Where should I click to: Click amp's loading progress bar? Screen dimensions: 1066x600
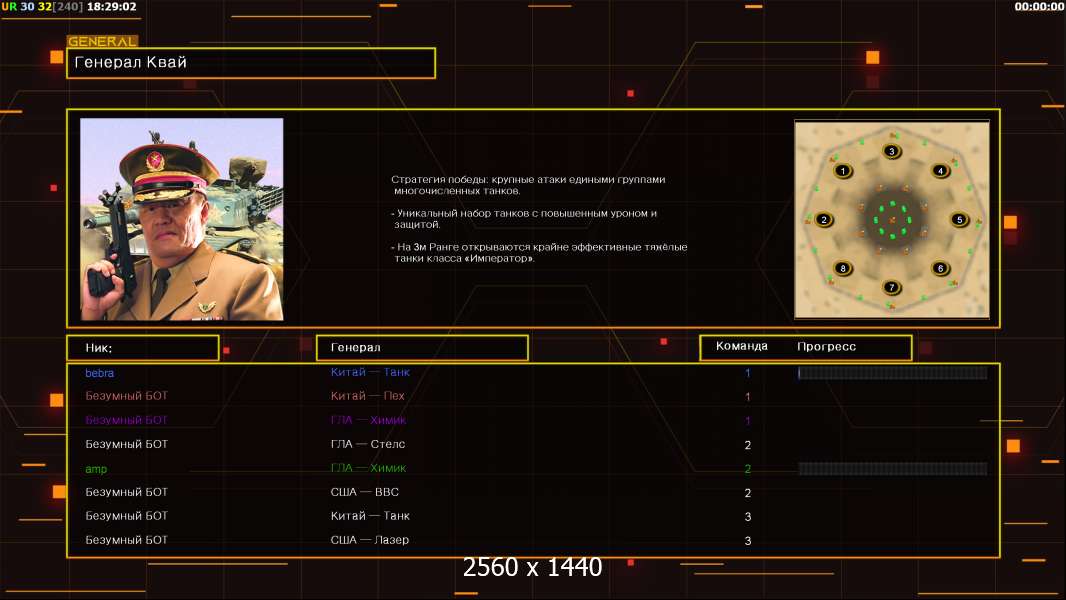point(892,468)
